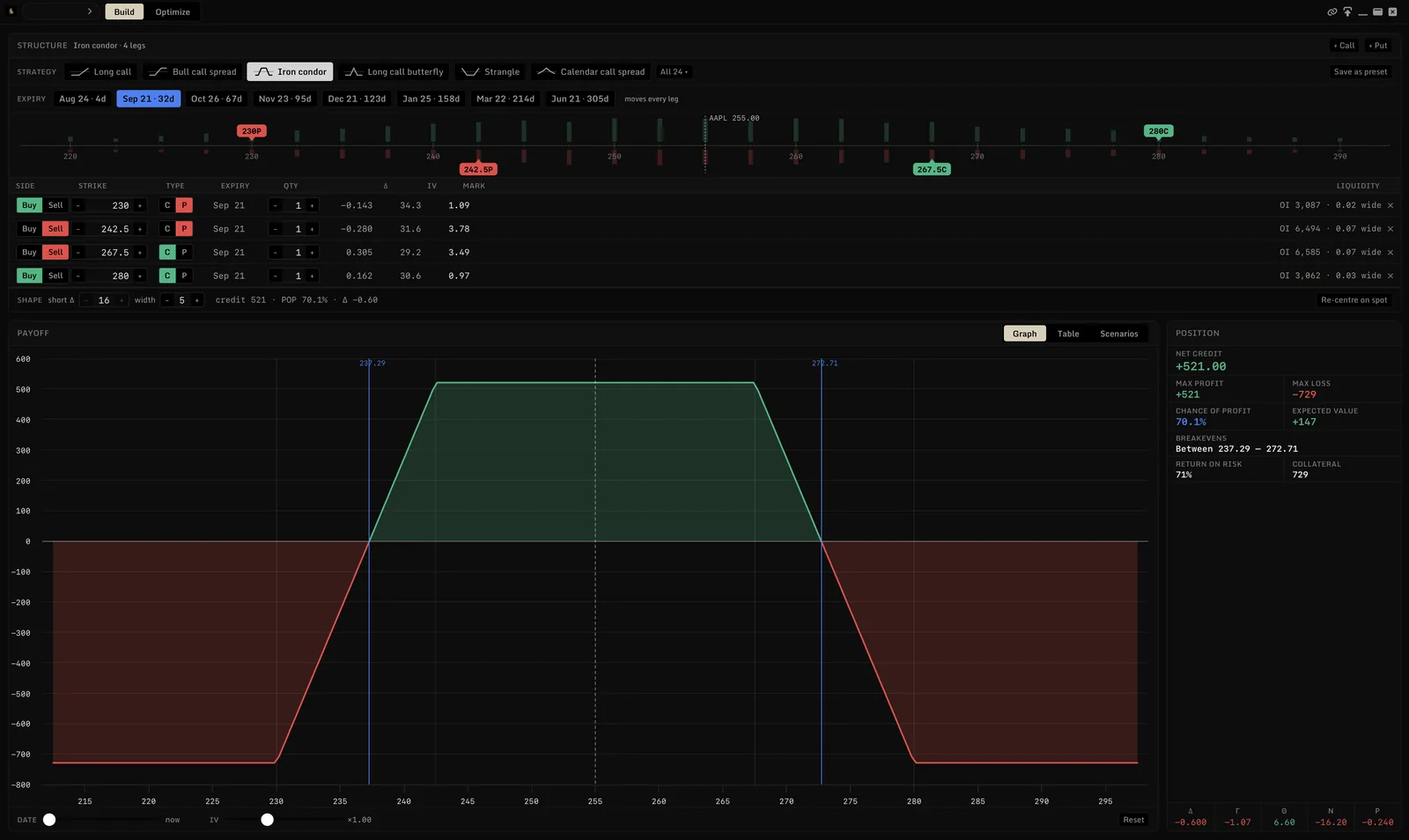Remove the 280 call leg
The height and width of the screenshot is (840, 1409).
pos(1391,276)
